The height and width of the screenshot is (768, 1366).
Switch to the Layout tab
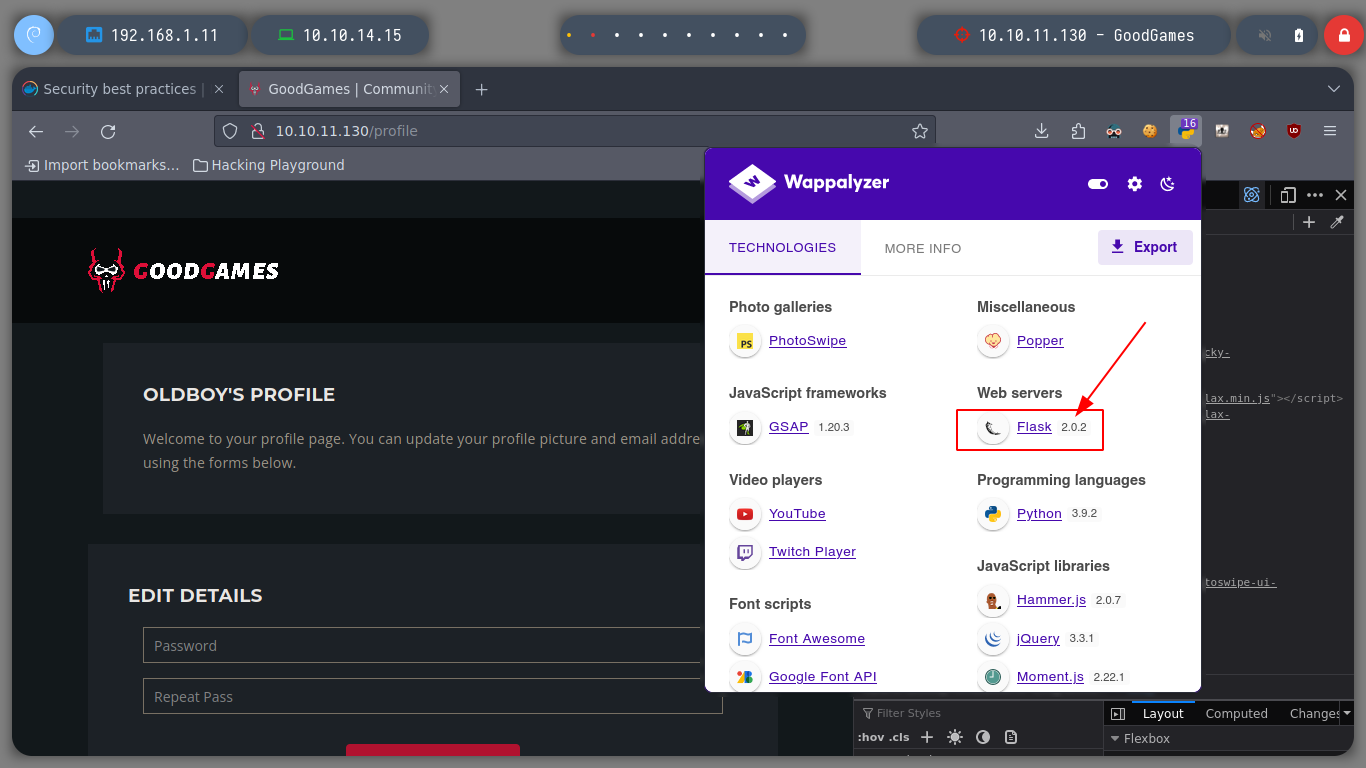tap(1163, 713)
